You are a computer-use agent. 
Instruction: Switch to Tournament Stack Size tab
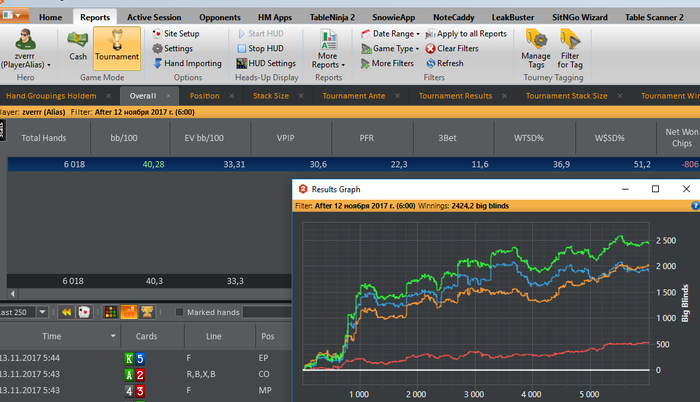pyautogui.click(x=567, y=96)
